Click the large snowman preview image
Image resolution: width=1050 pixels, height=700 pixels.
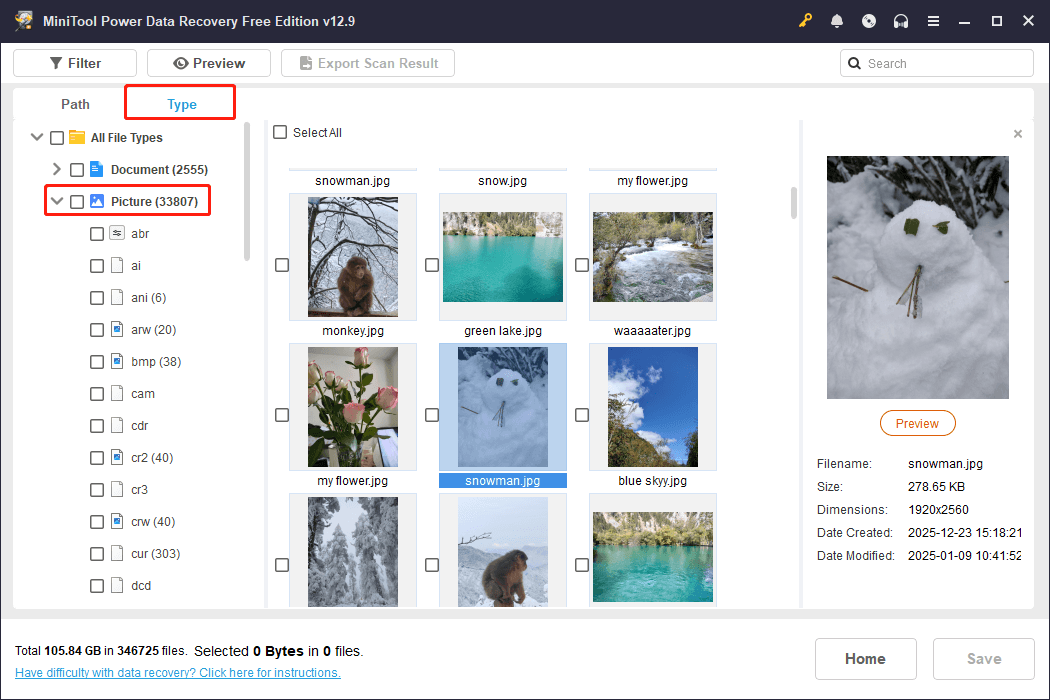point(917,277)
